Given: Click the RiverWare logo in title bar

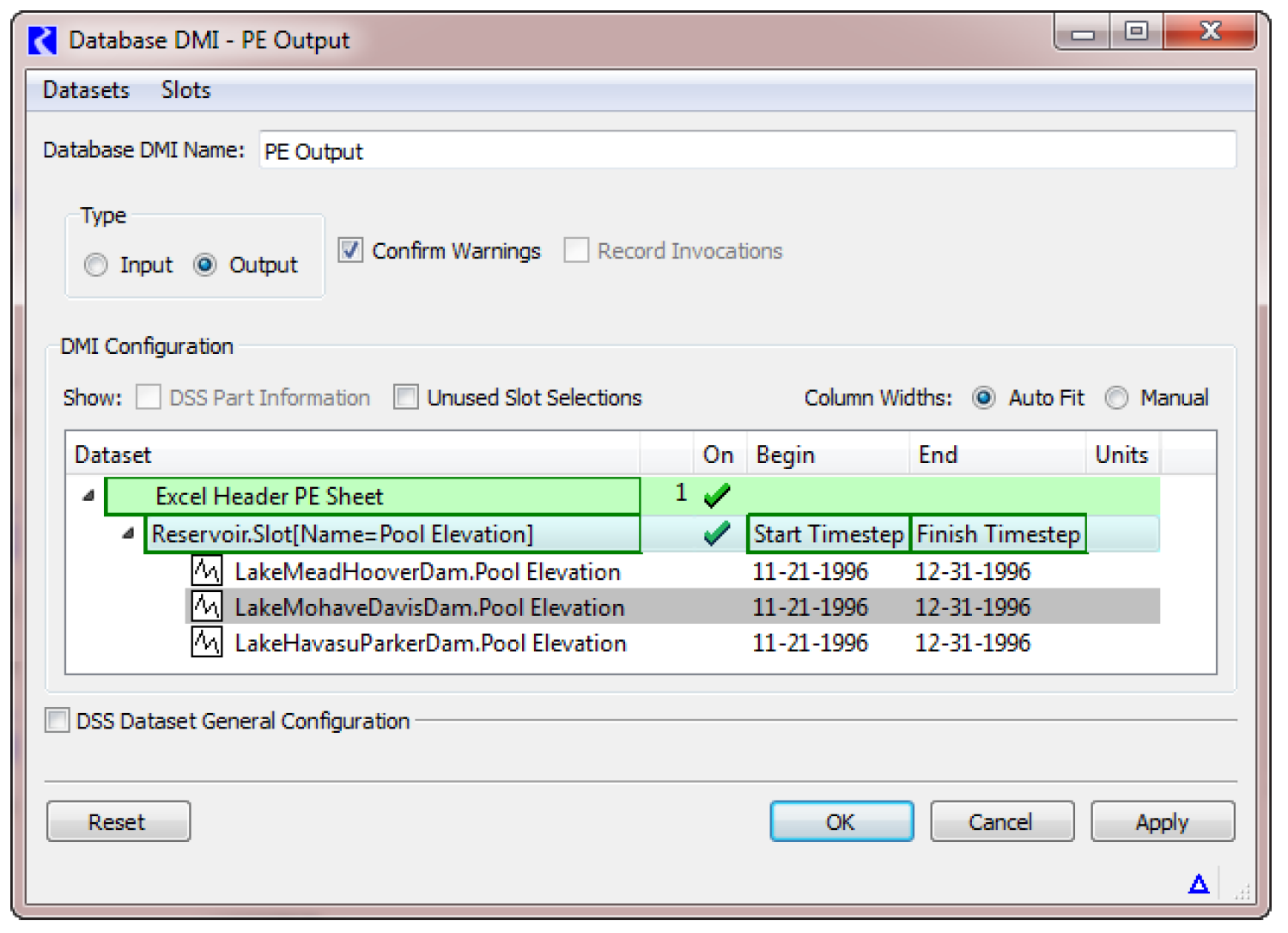Looking at the screenshot, I should 42,40.
